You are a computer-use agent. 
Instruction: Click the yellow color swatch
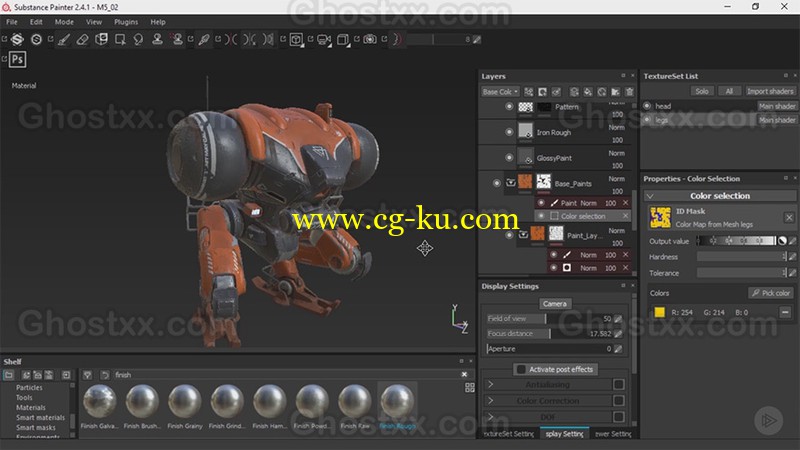(660, 312)
